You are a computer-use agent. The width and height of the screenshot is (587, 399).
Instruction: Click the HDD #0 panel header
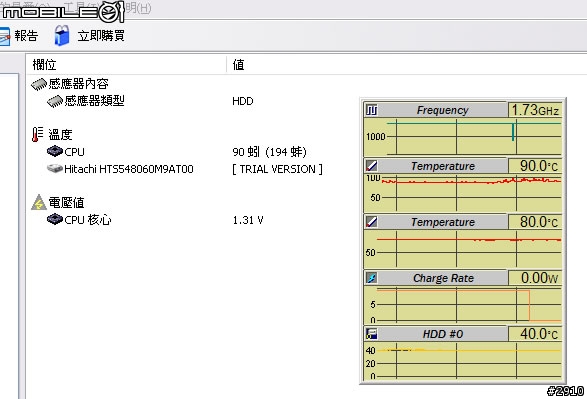[442, 334]
